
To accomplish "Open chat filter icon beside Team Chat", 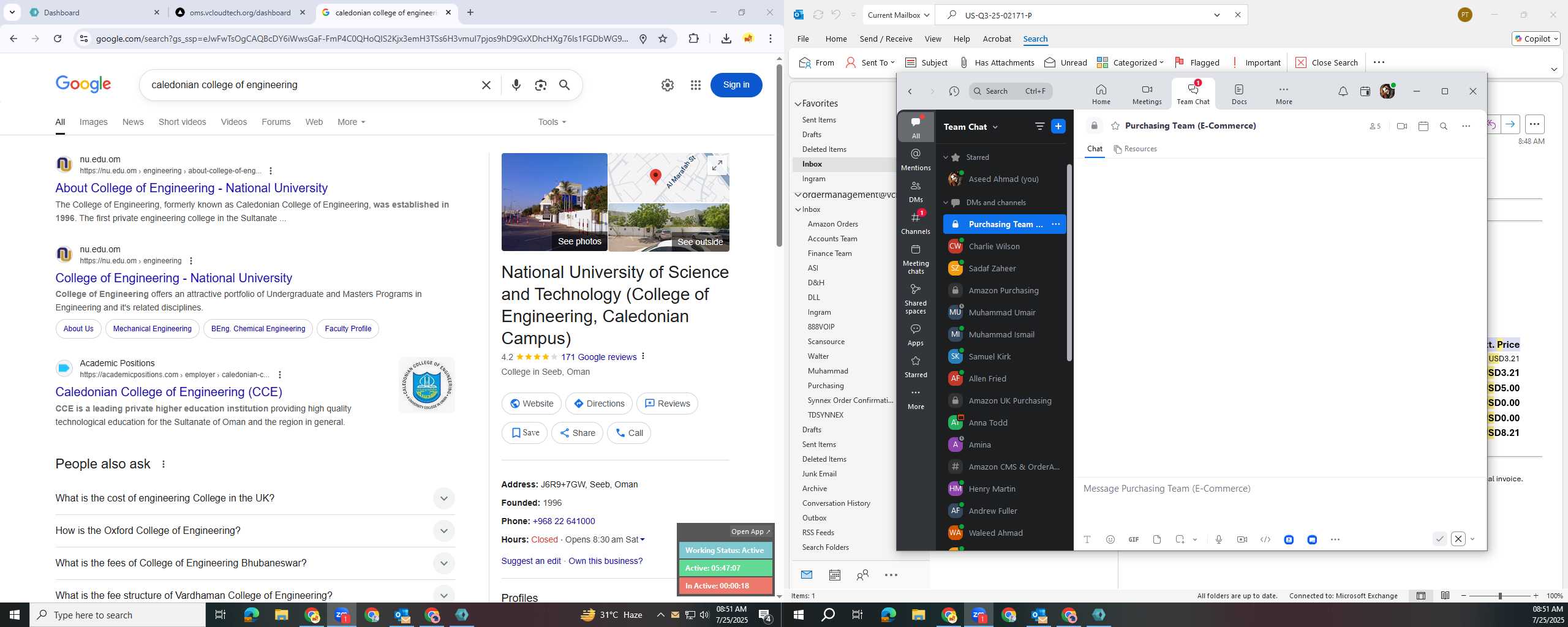I will [x=1039, y=126].
